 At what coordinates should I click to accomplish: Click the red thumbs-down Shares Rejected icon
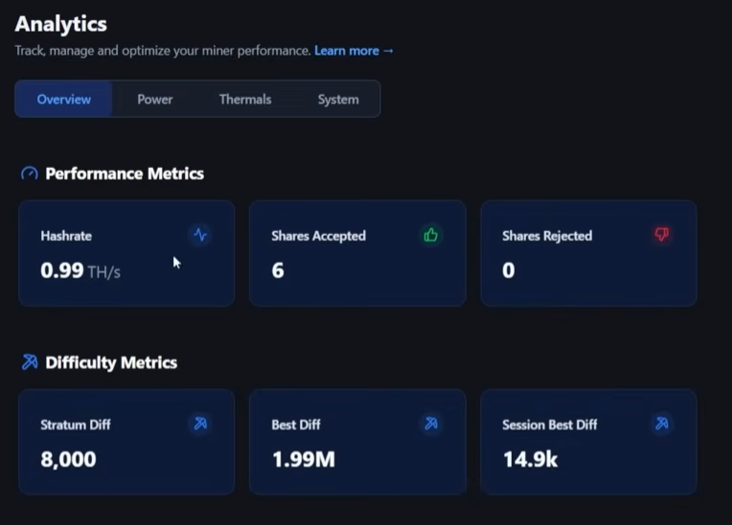coord(661,235)
